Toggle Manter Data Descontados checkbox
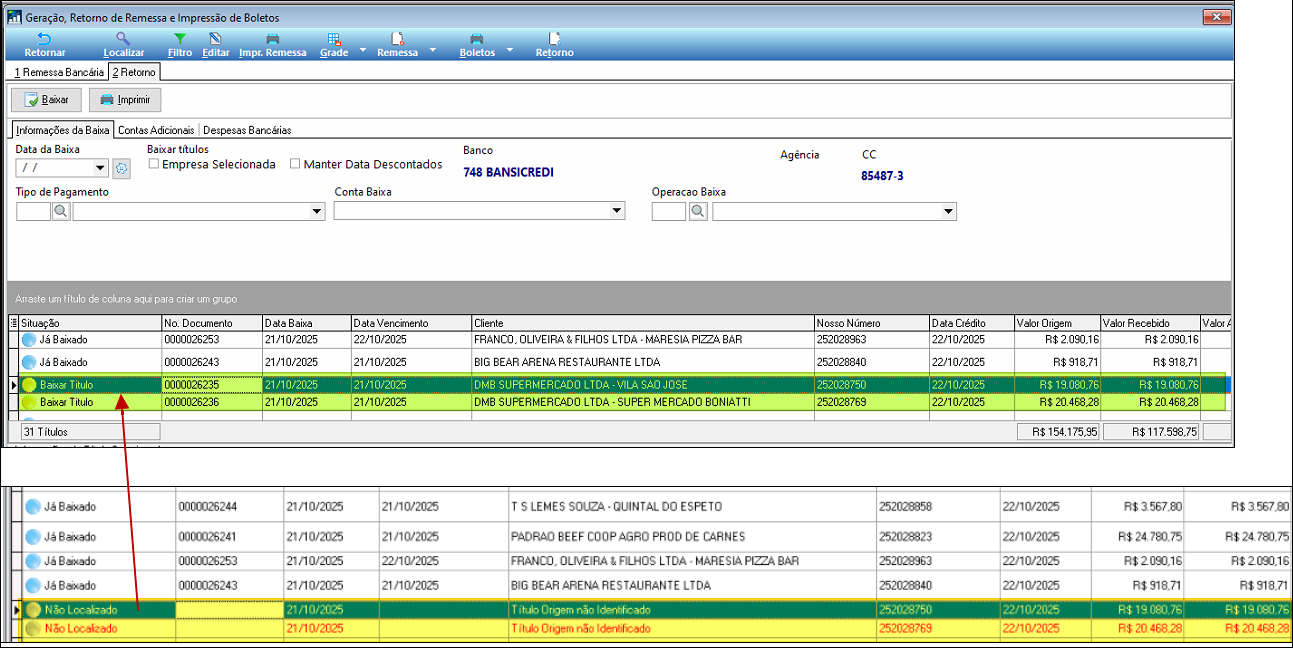The height and width of the screenshot is (649, 1293). coord(296,164)
